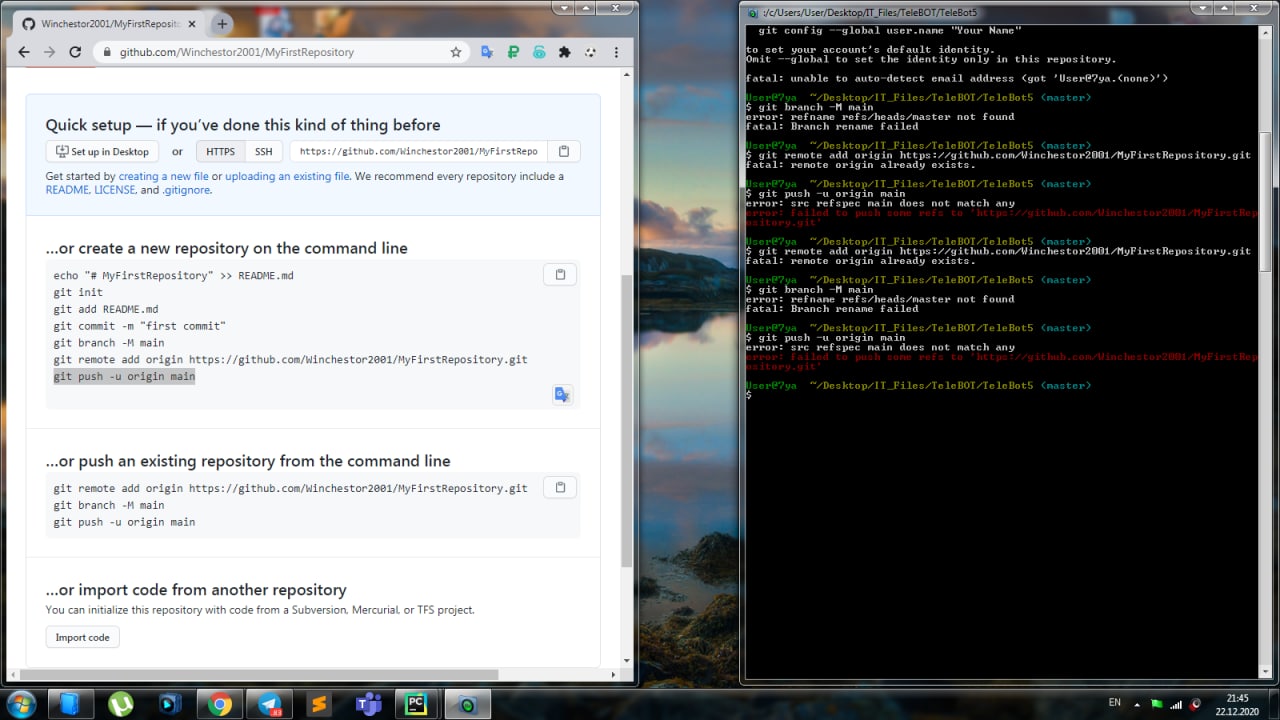Open the teal spiral extension icon
Image resolution: width=1280 pixels, height=720 pixels.
coord(539,52)
